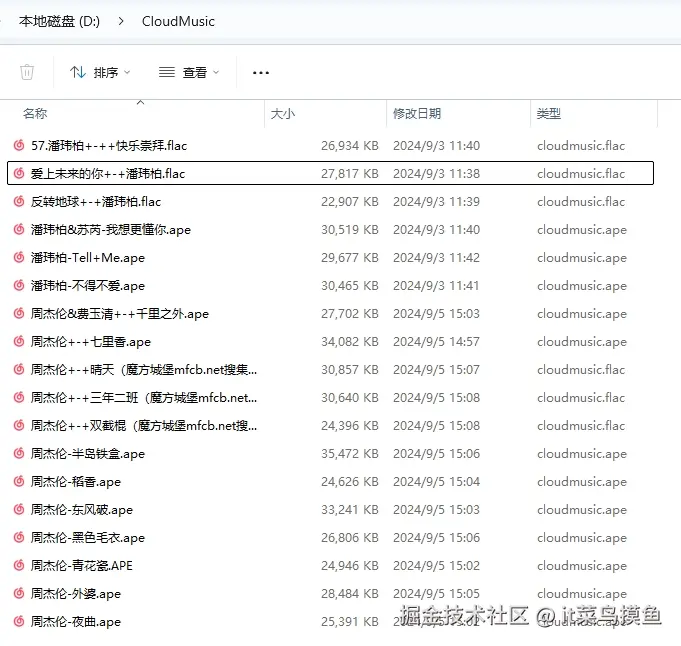This screenshot has width=681, height=646.
Task: Select file name 周杰伦-稻香.ape
Action: pyautogui.click(x=76, y=482)
